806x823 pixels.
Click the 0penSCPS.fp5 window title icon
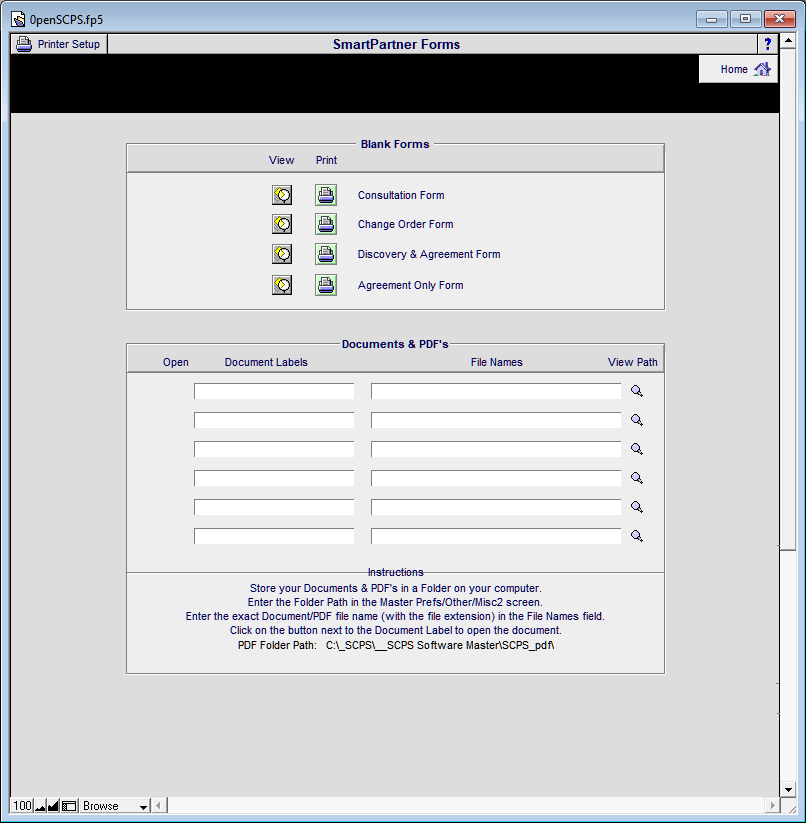click(18, 20)
